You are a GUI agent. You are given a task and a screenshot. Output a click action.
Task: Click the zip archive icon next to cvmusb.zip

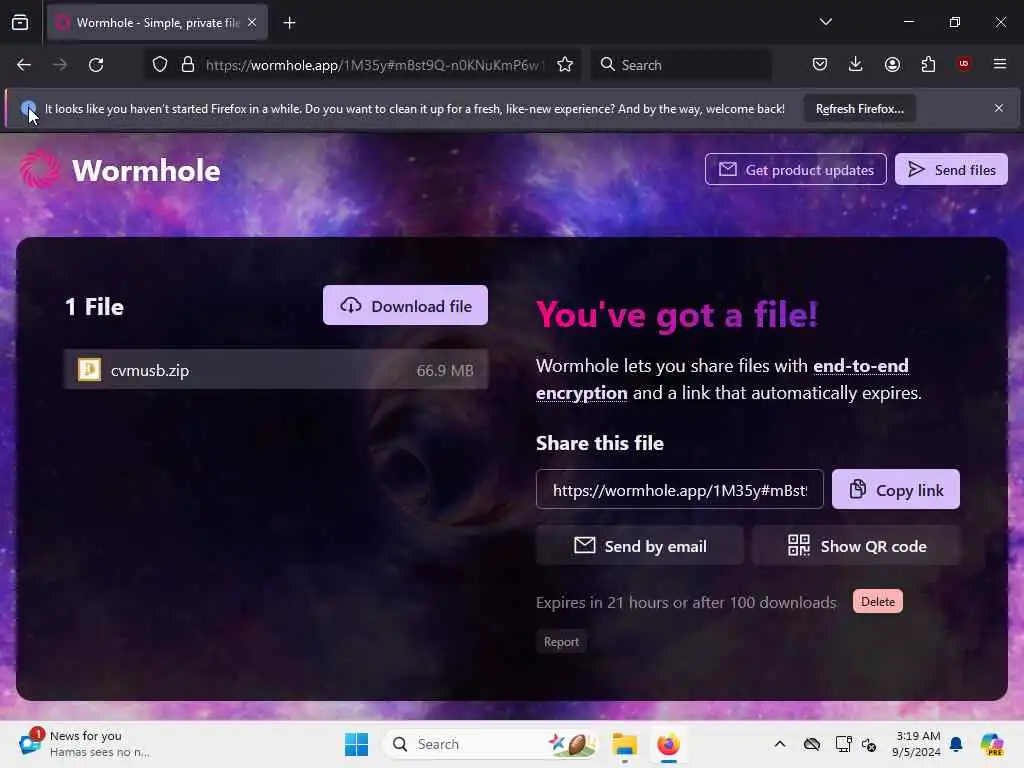[89, 370]
